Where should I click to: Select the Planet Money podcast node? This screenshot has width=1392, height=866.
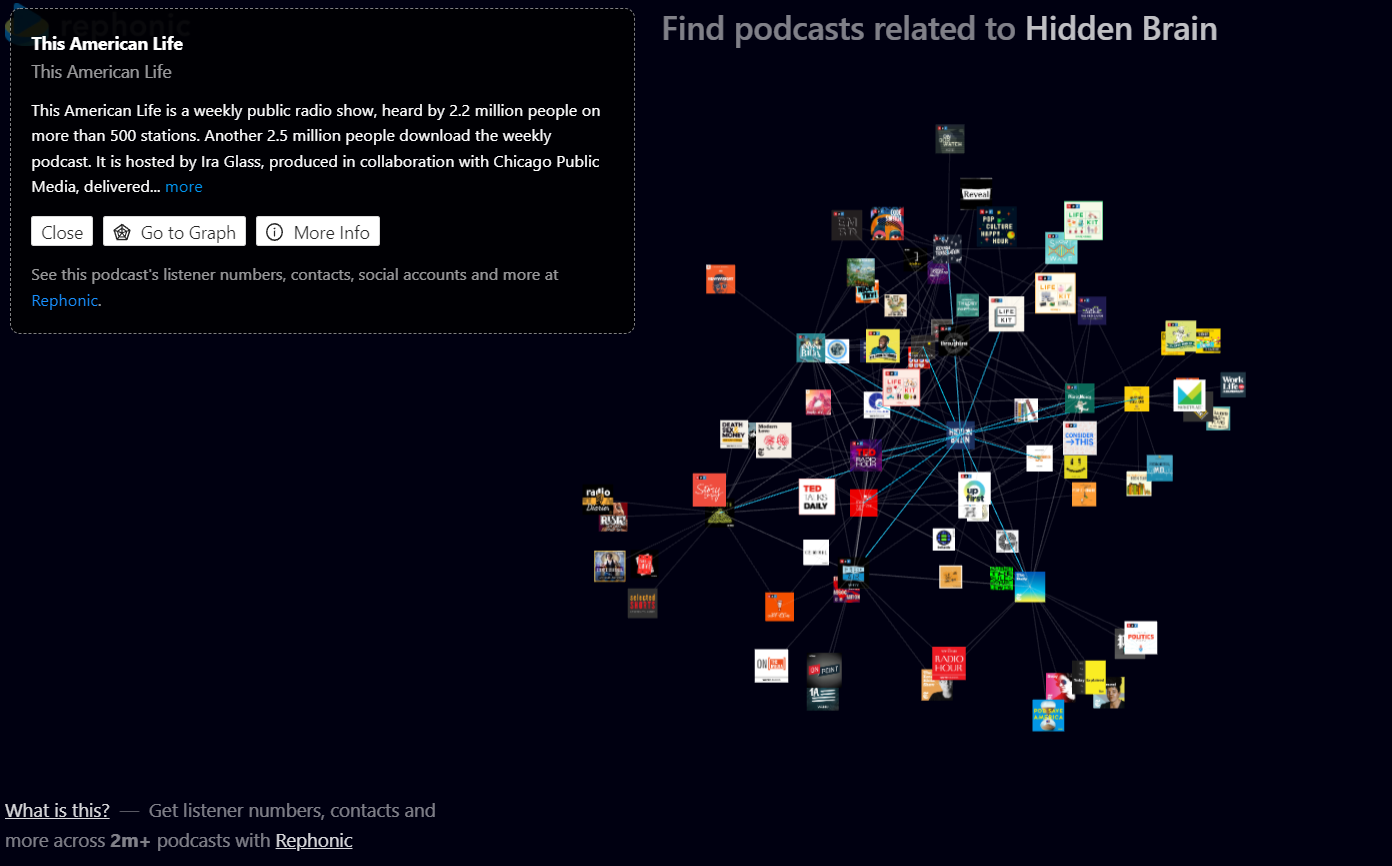click(x=1080, y=398)
